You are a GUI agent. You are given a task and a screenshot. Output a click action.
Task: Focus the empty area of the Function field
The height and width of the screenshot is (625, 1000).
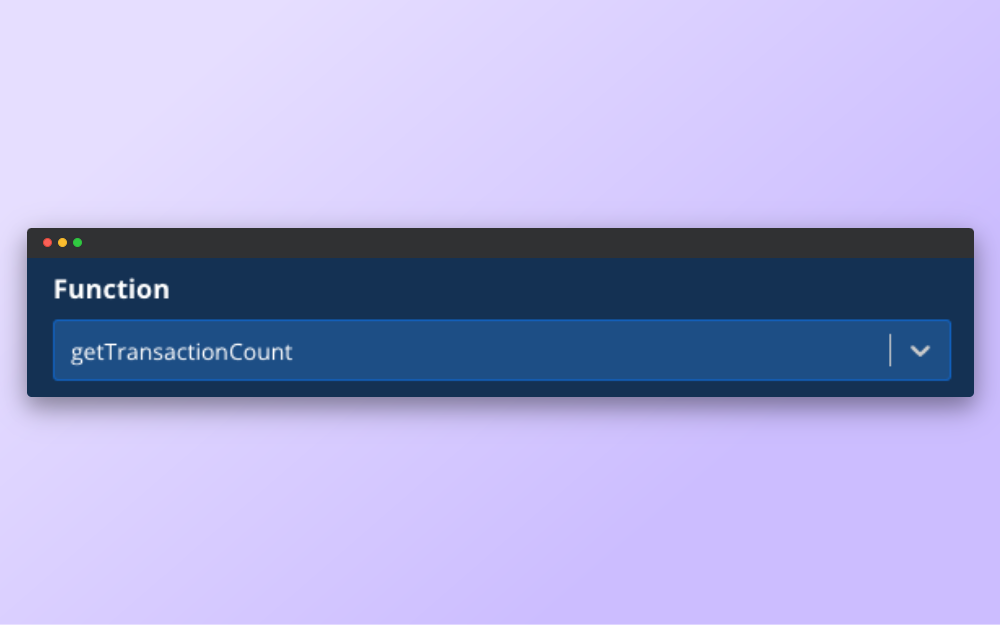pyautogui.click(x=587, y=350)
